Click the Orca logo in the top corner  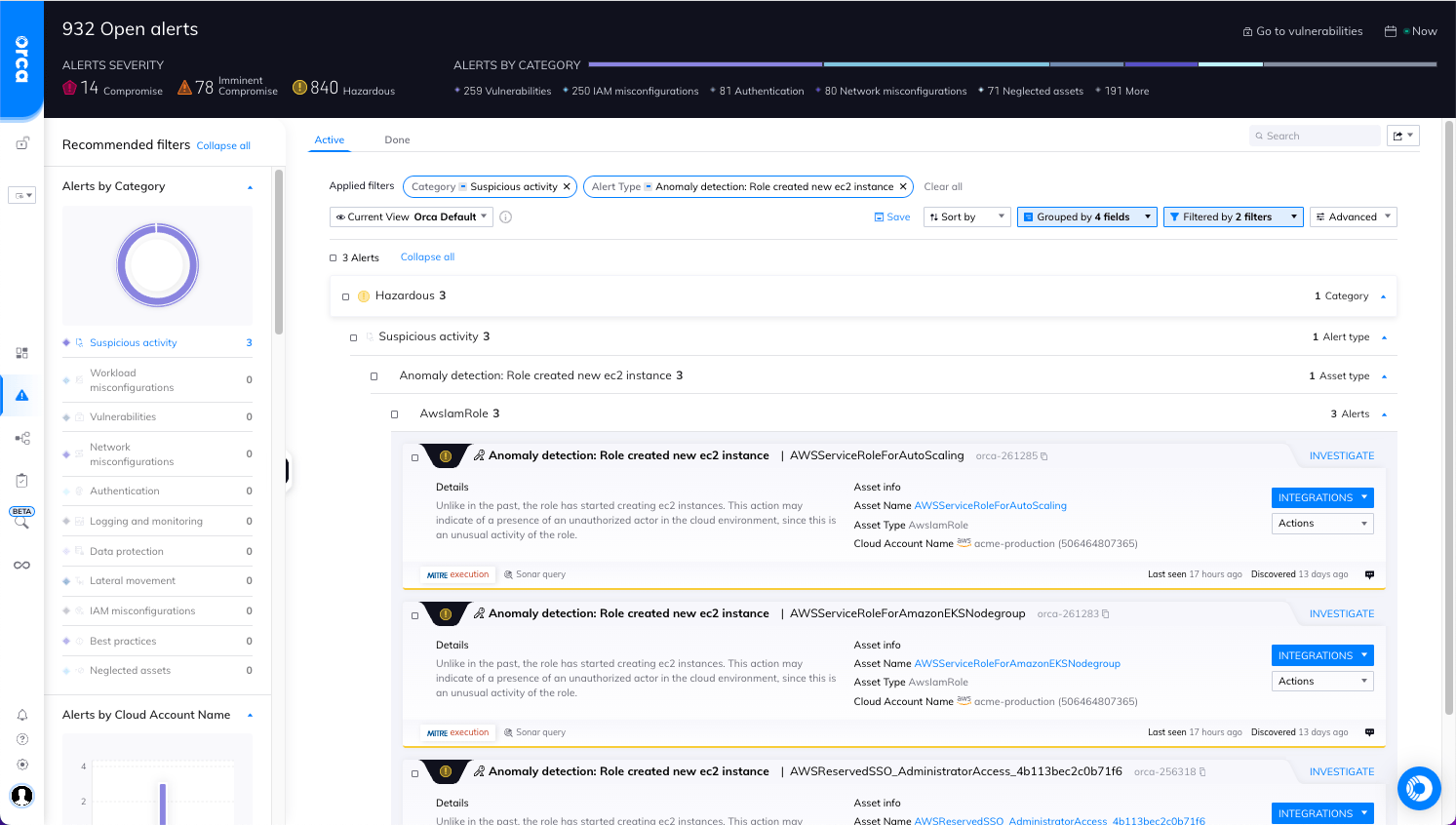point(20,59)
